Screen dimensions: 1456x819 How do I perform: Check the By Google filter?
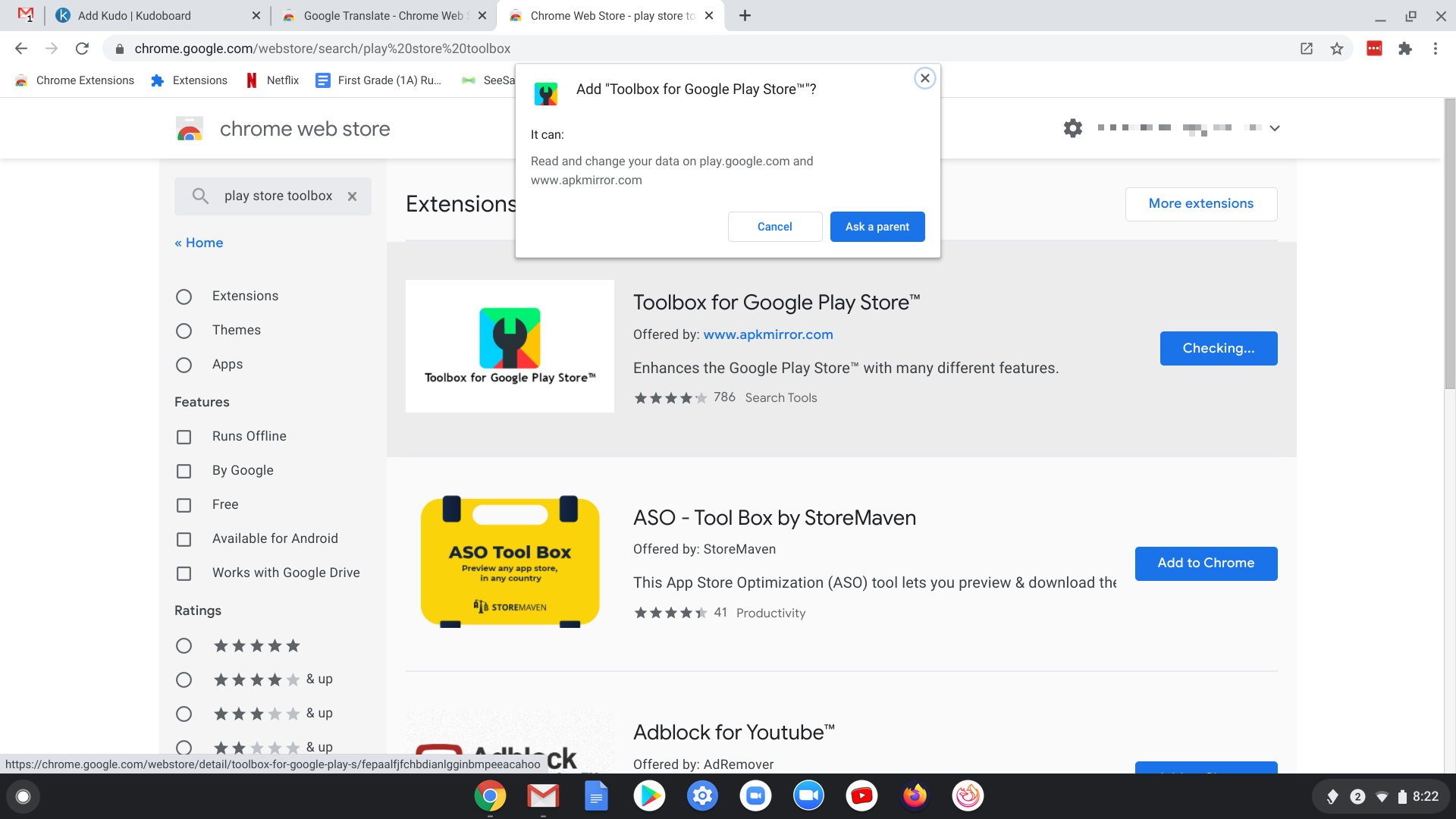tap(184, 471)
